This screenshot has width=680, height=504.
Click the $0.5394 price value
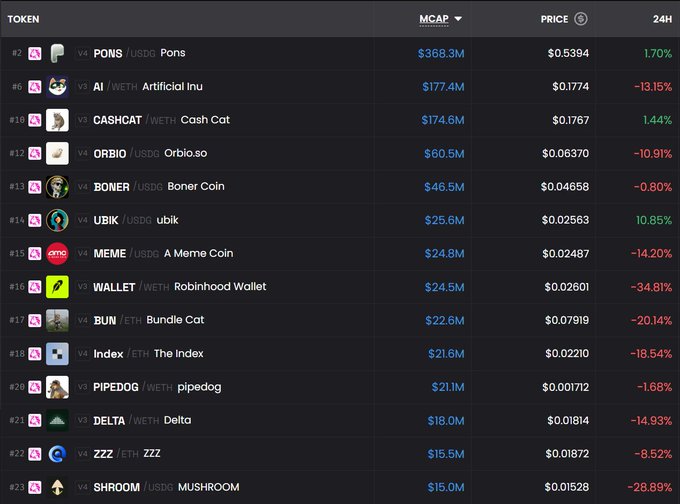coord(568,53)
